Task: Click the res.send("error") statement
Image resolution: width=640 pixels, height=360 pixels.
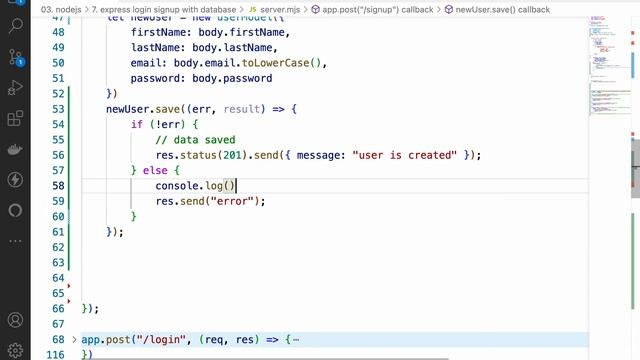Action: [x=210, y=201]
